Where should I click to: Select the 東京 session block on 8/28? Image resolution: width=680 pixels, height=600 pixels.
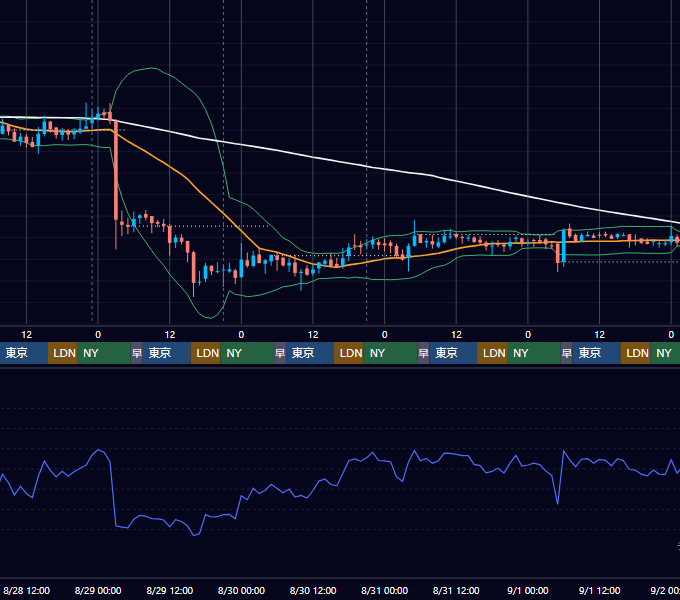point(23,353)
